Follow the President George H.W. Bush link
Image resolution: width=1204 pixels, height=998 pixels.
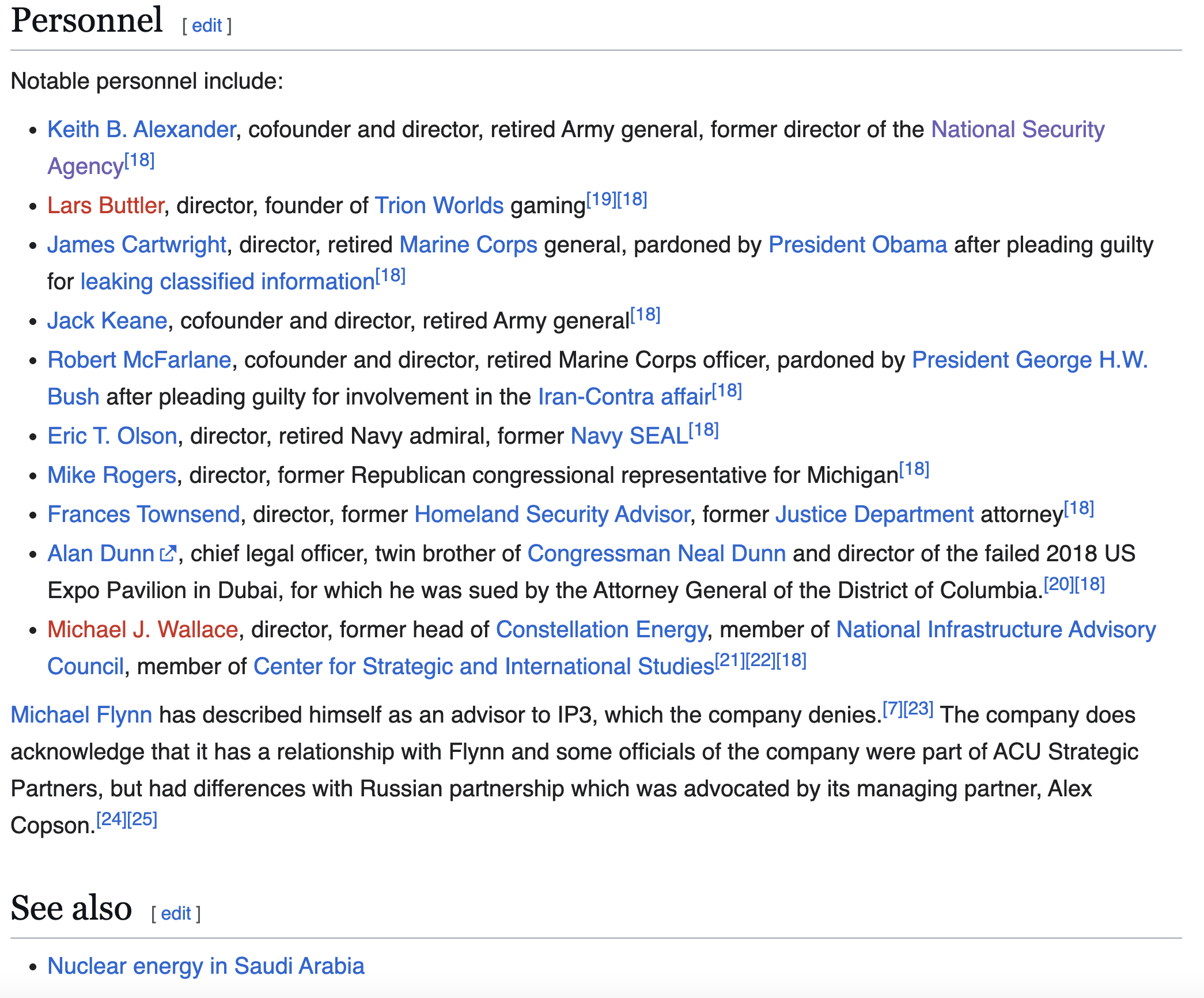[1030, 360]
